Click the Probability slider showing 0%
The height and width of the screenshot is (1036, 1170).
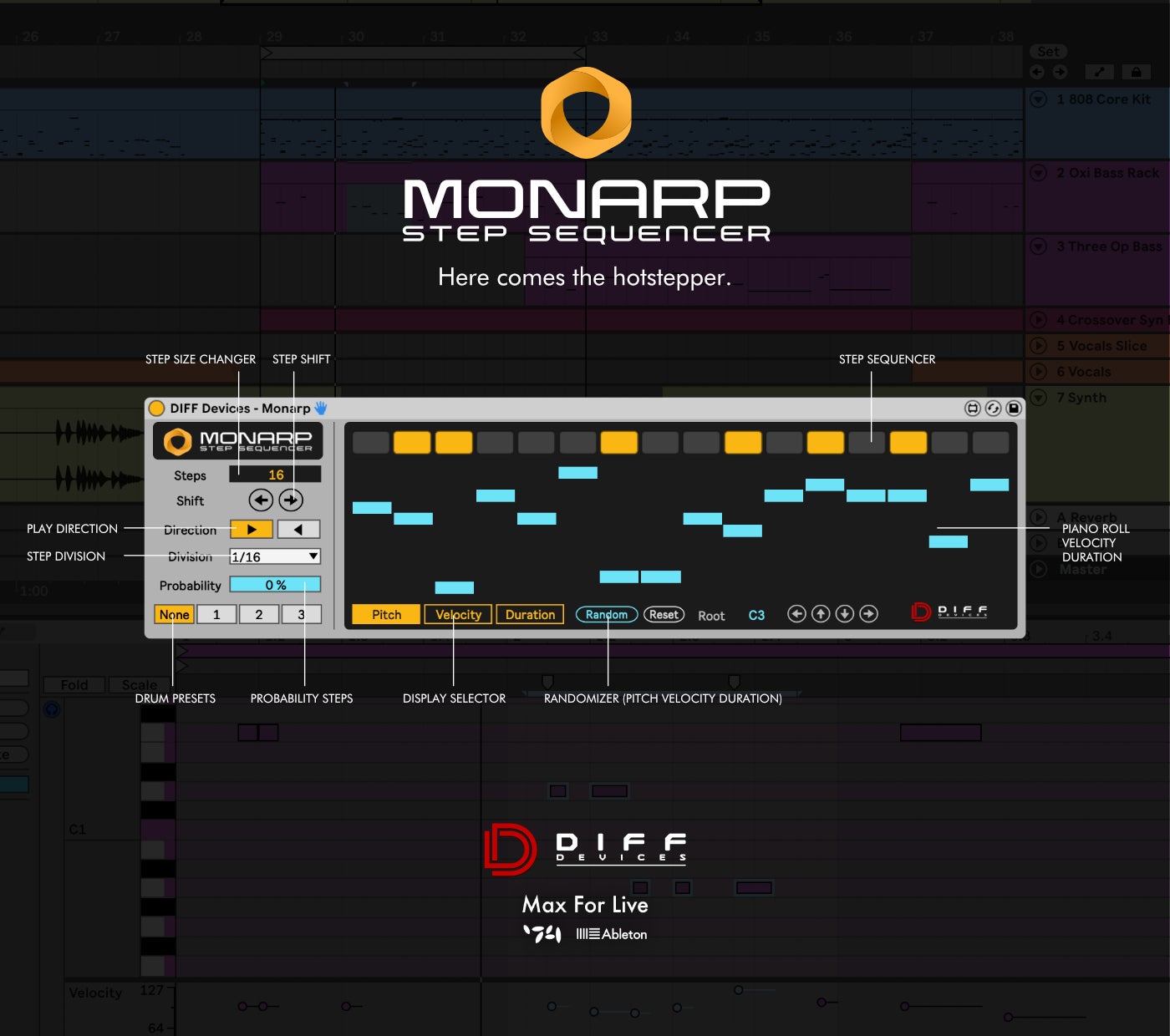(276, 584)
